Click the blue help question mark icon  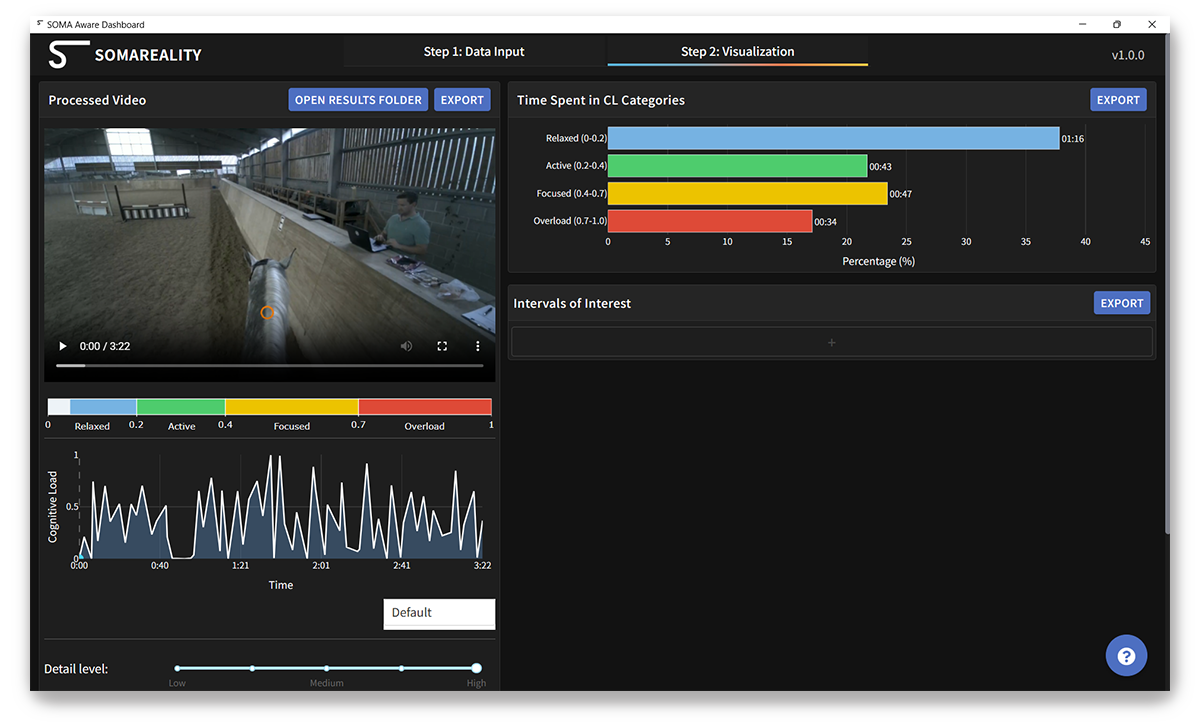[1126, 656]
